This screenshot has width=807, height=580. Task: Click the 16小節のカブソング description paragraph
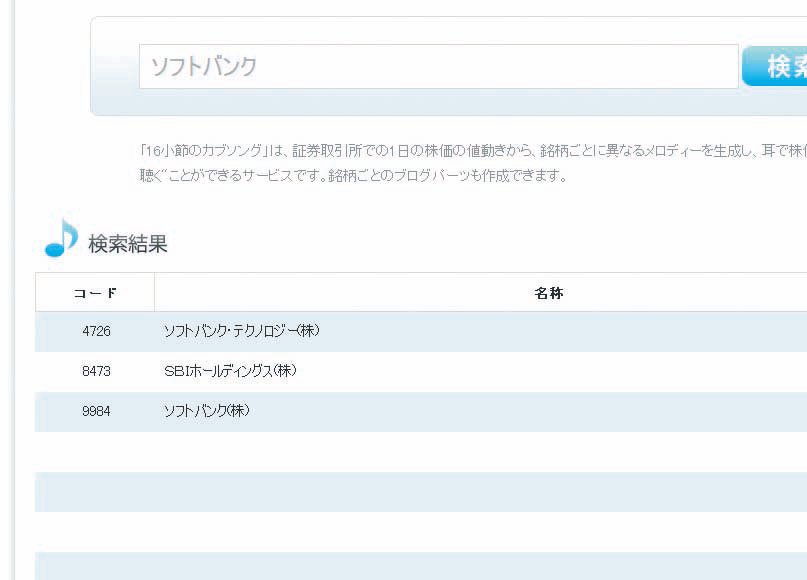click(473, 163)
